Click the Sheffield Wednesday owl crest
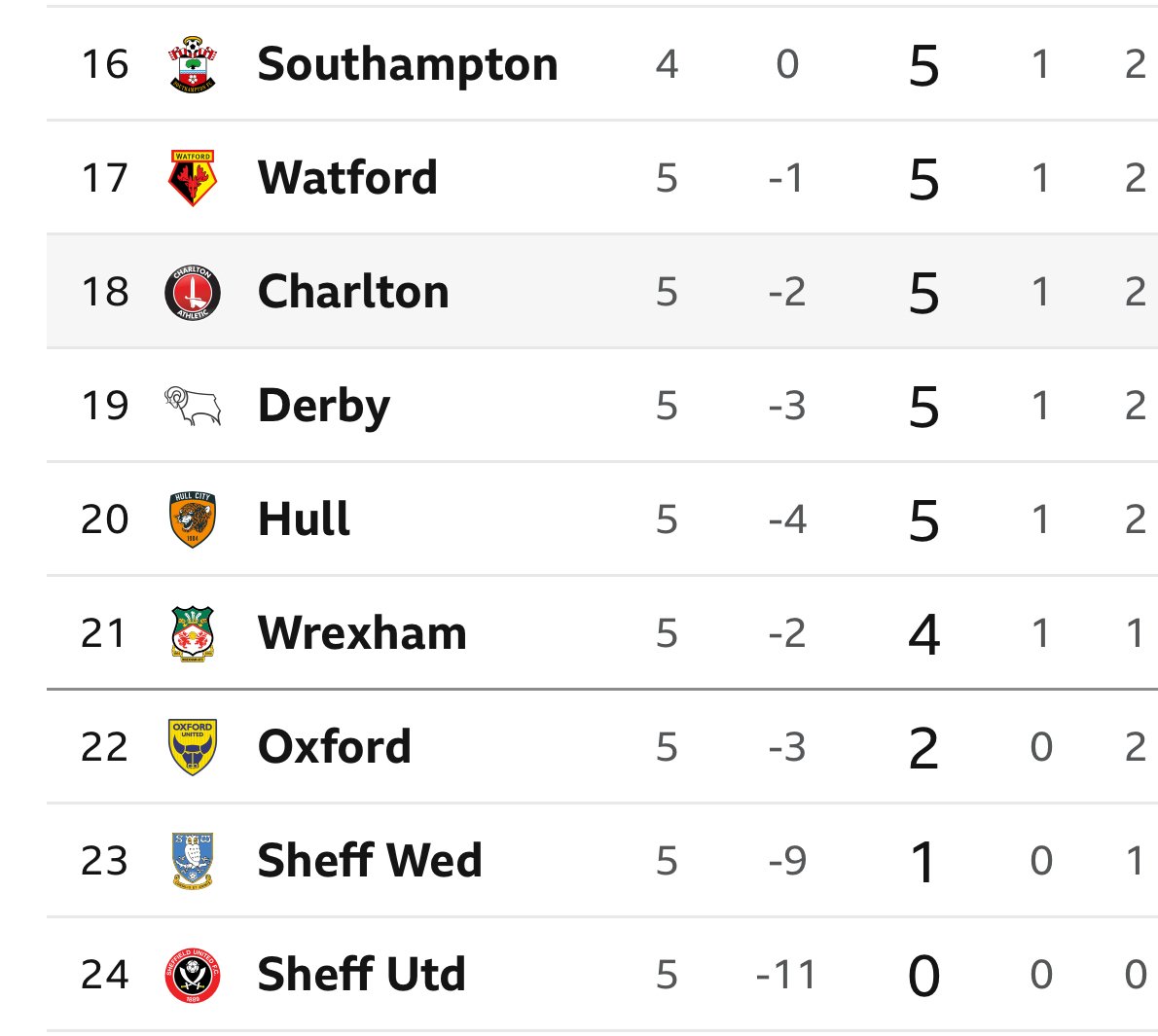The image size is (1158, 1036). click(193, 860)
